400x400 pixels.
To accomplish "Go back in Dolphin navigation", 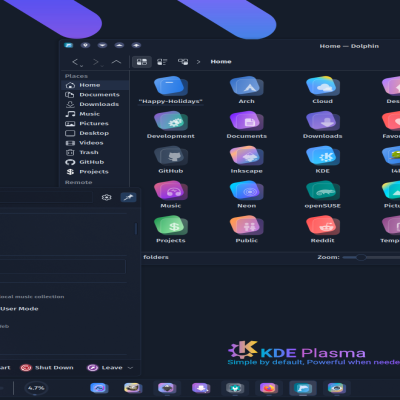I will point(75,62).
